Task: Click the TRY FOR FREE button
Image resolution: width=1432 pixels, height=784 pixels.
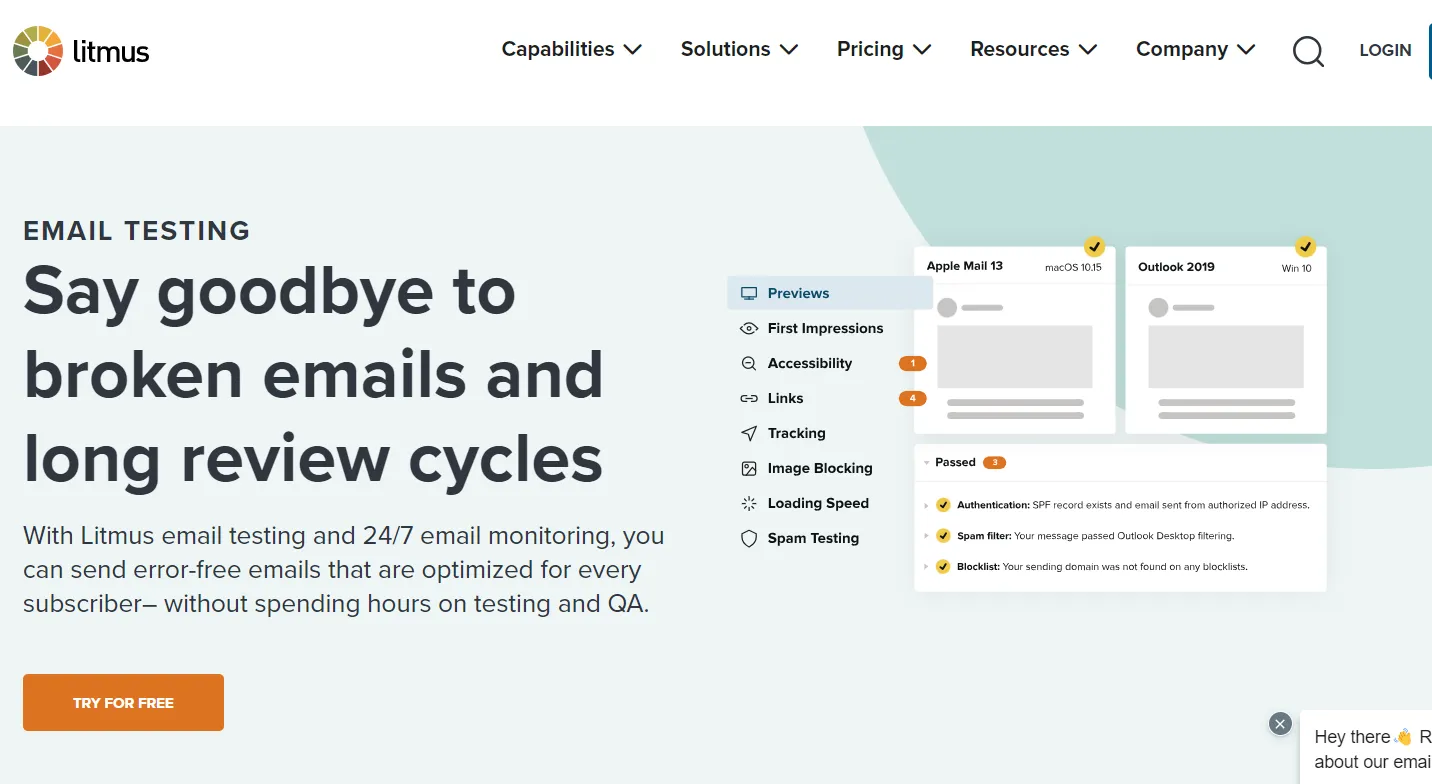Action: (x=123, y=702)
